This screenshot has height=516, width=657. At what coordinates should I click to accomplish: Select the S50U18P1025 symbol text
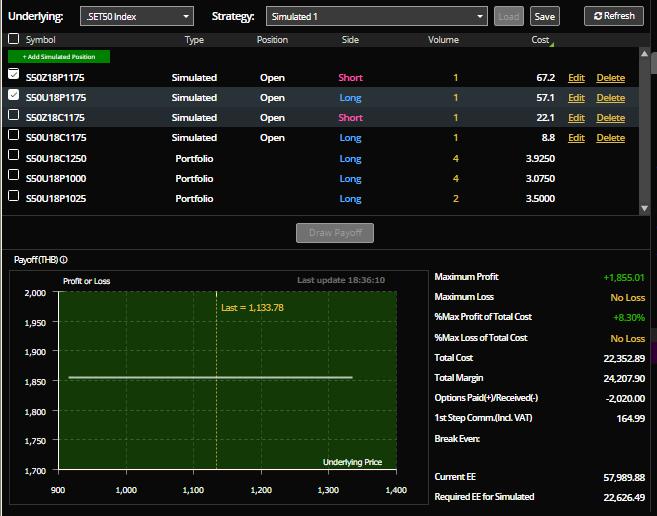click(x=56, y=199)
